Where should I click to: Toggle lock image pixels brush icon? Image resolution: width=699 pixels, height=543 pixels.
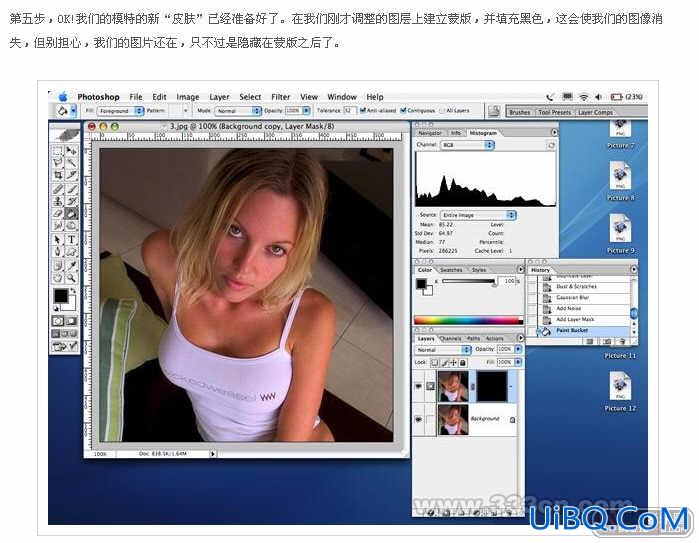point(444,362)
